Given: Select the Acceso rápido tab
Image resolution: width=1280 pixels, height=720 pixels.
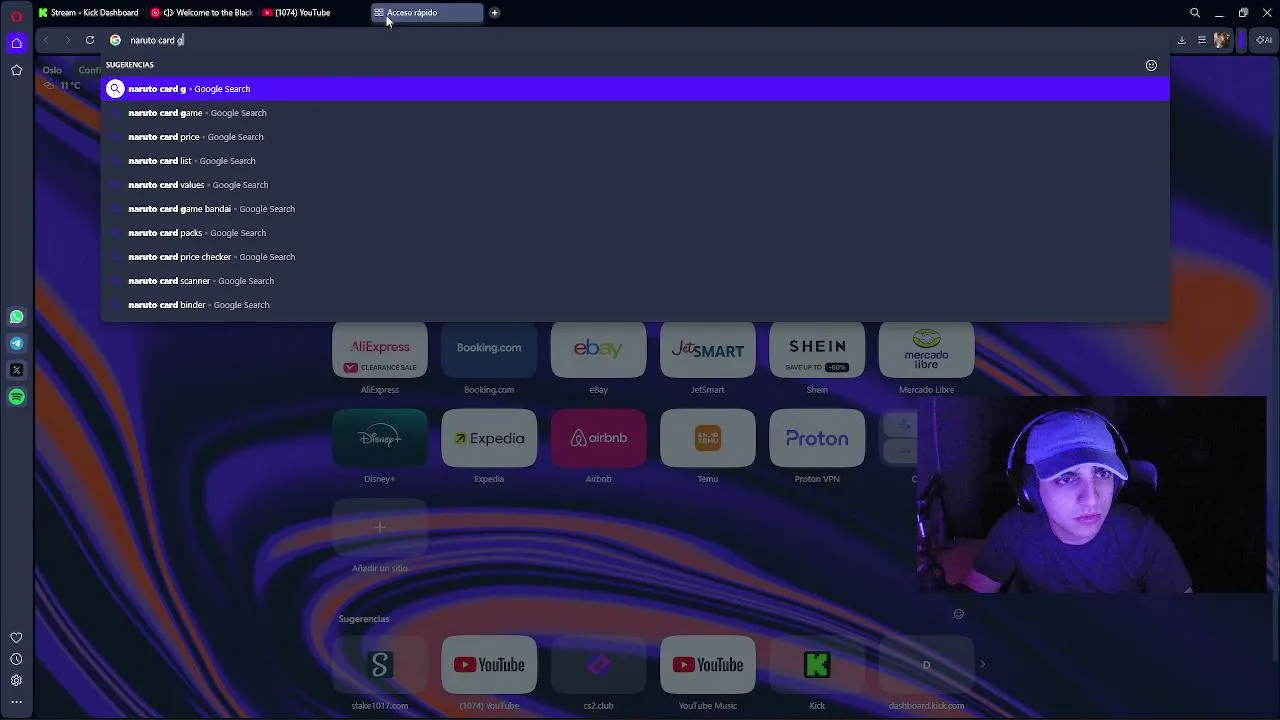Looking at the screenshot, I should (427, 13).
